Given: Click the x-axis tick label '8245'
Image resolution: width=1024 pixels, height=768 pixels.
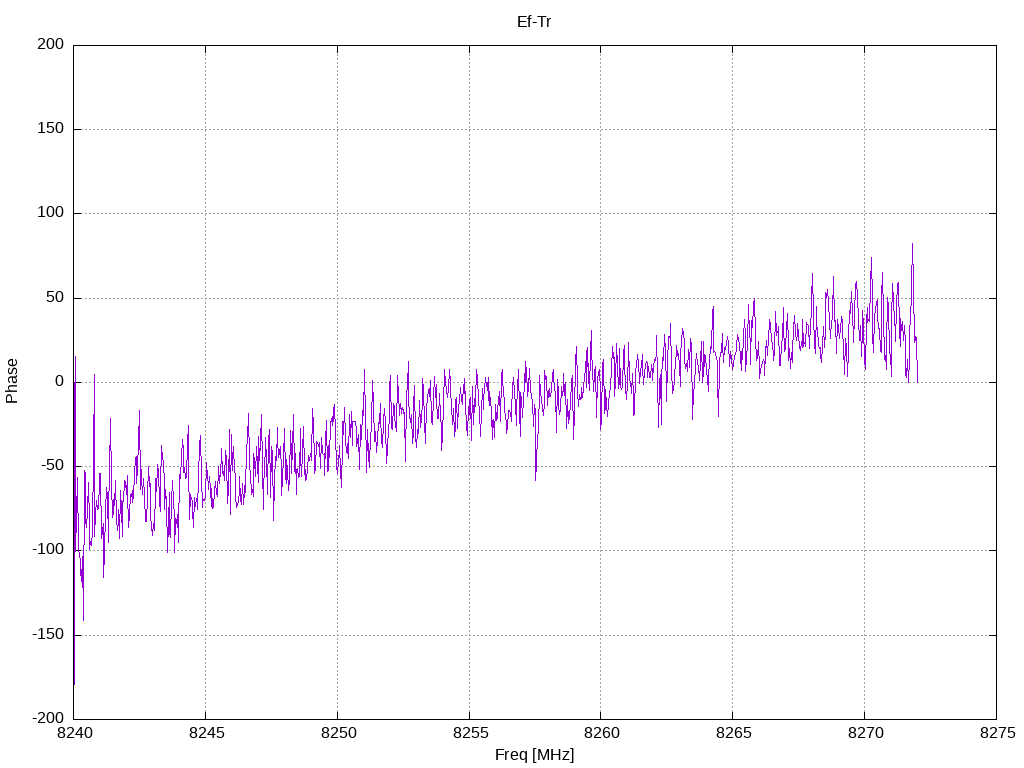Looking at the screenshot, I should click(x=206, y=733).
